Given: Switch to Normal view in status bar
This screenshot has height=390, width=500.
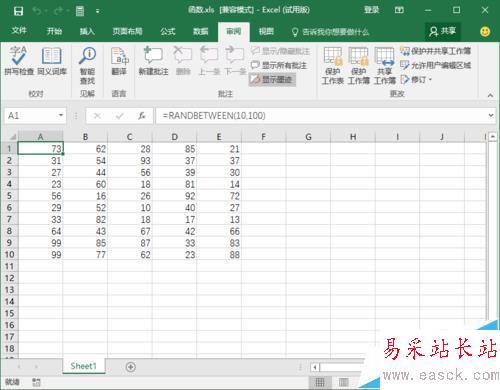Looking at the screenshot, I should (320, 382).
